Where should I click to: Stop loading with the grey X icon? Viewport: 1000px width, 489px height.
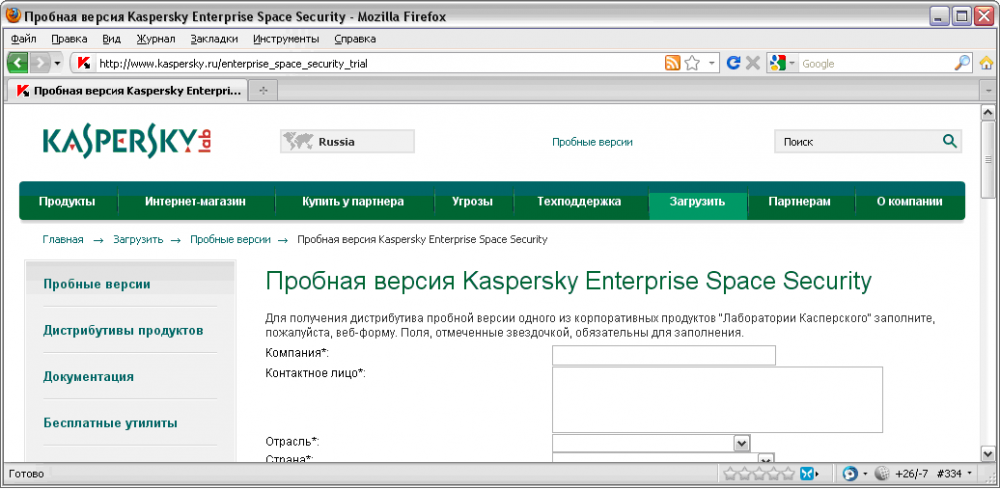[753, 63]
